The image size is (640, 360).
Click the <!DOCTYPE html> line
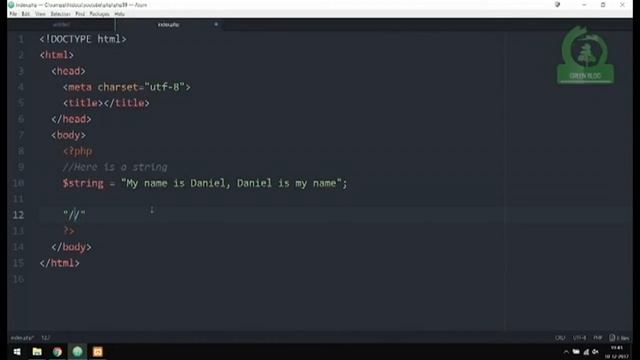click(x=83, y=39)
